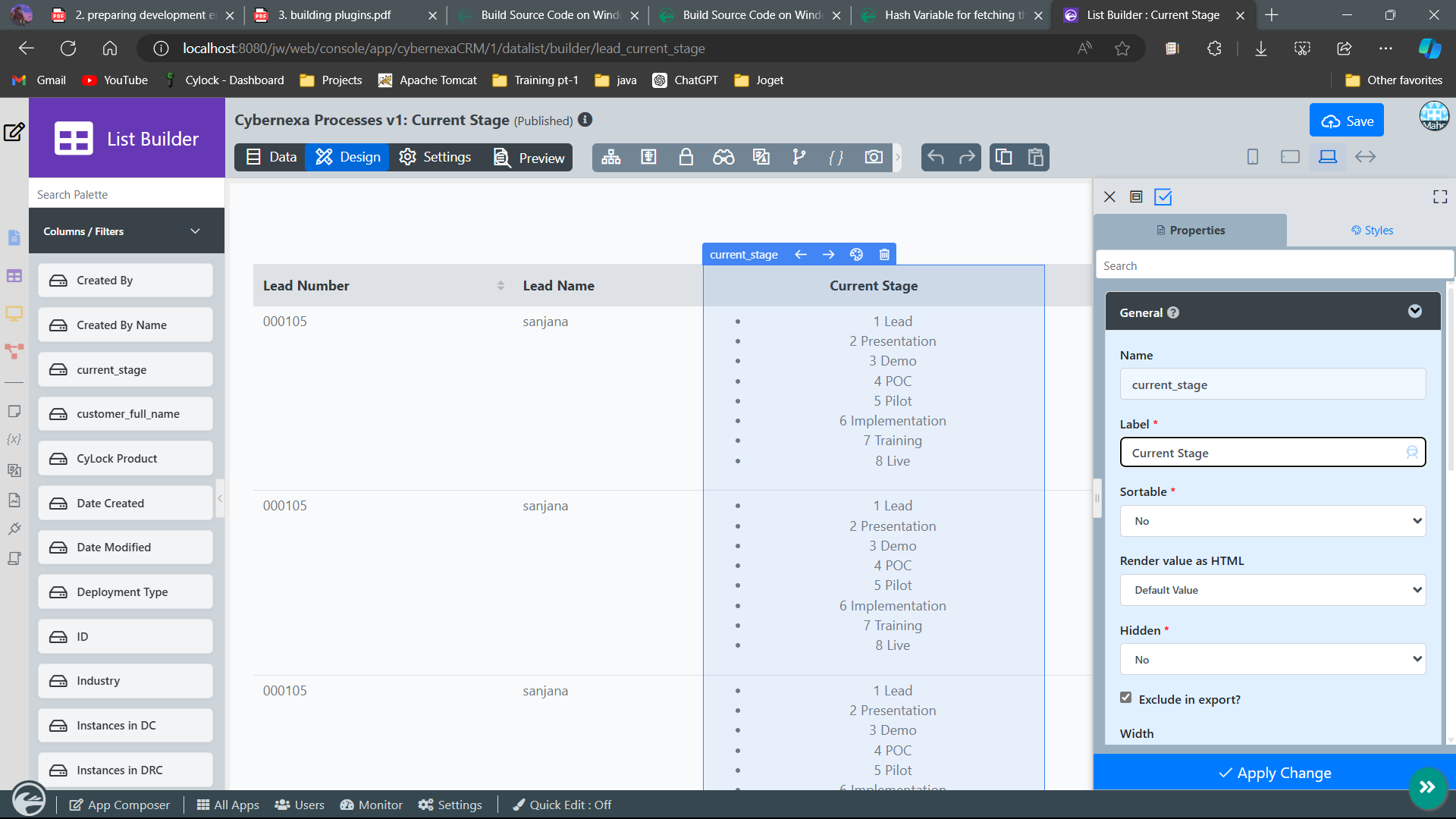Click the copy element icon
This screenshot has height=819, width=1456.
tap(1003, 157)
